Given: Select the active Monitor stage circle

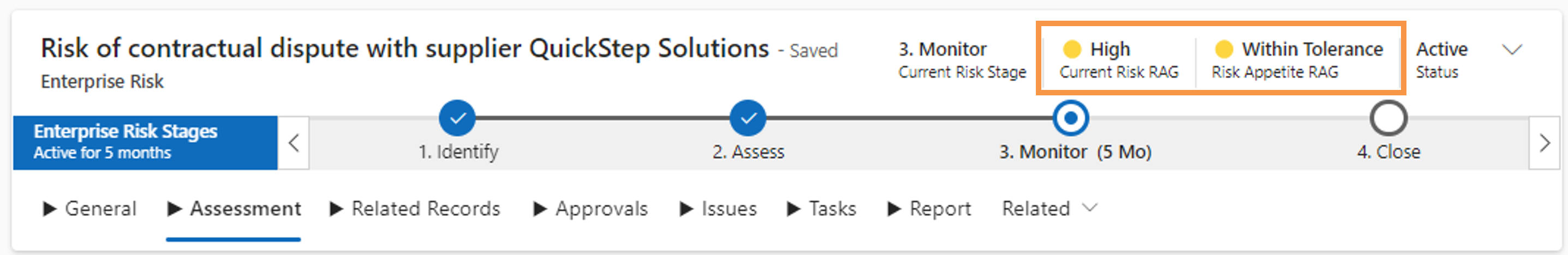Looking at the screenshot, I should [1071, 118].
